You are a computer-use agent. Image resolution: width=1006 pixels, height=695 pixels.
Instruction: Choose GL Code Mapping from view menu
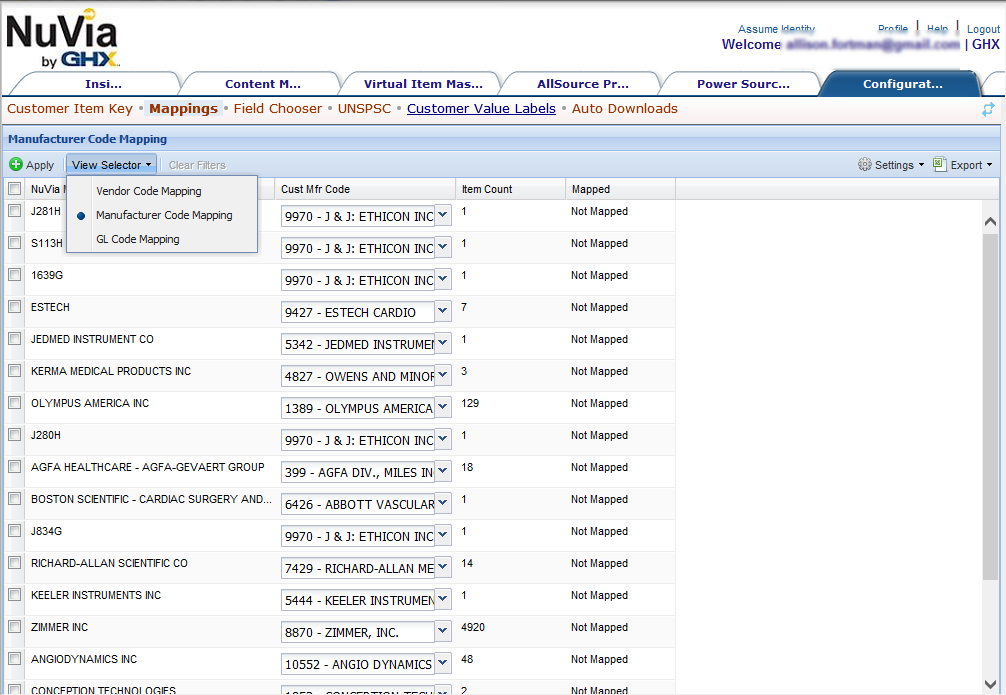pos(138,239)
